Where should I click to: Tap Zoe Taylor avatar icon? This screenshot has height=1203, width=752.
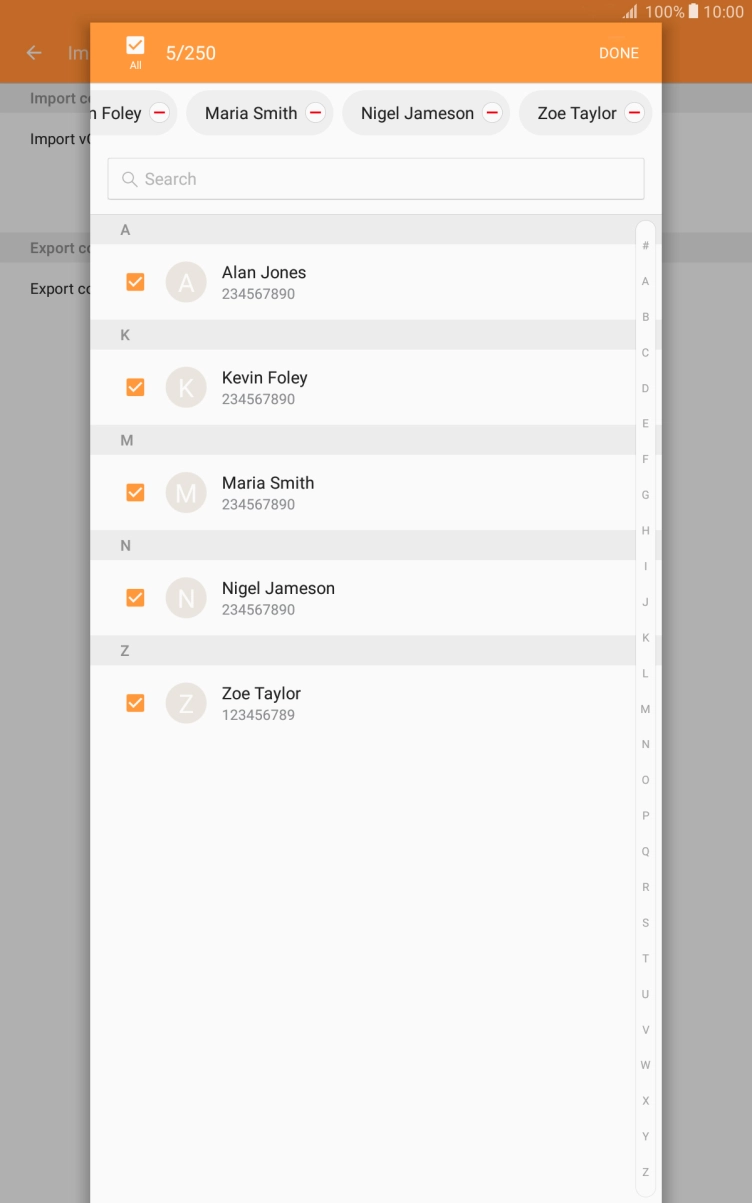click(186, 704)
